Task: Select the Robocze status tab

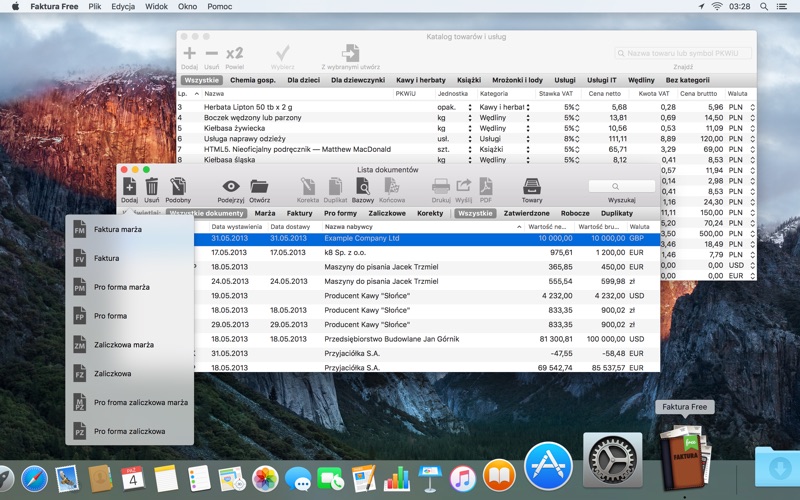Action: pos(575,213)
